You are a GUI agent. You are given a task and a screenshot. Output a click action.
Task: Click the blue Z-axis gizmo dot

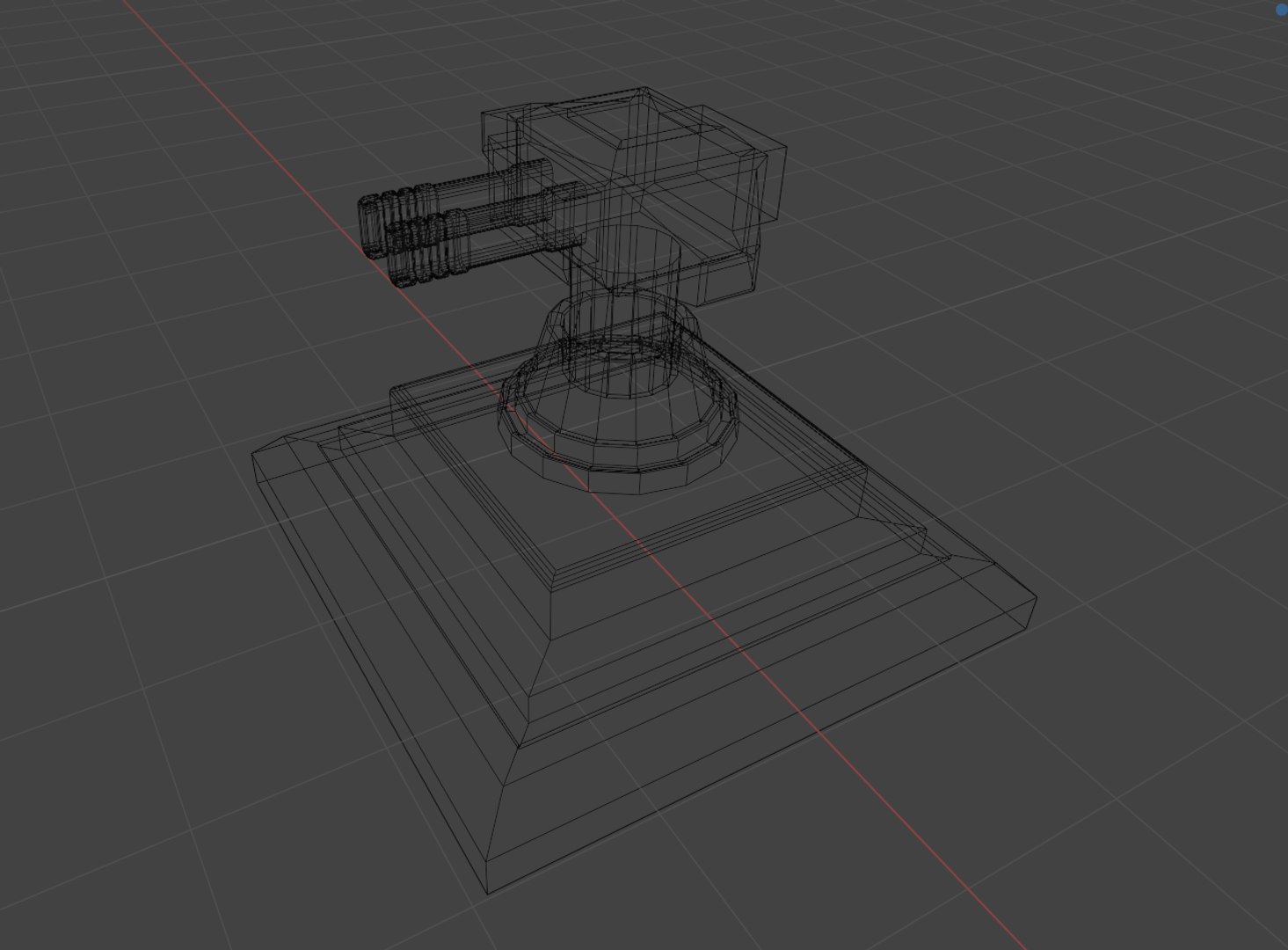tap(1282, 10)
